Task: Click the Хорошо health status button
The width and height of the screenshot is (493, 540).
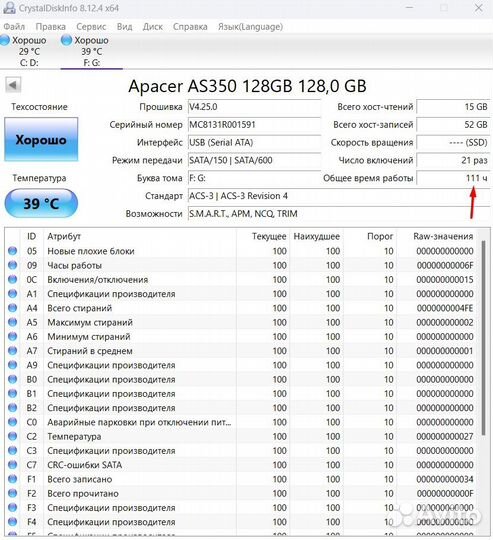Action: pos(41,139)
